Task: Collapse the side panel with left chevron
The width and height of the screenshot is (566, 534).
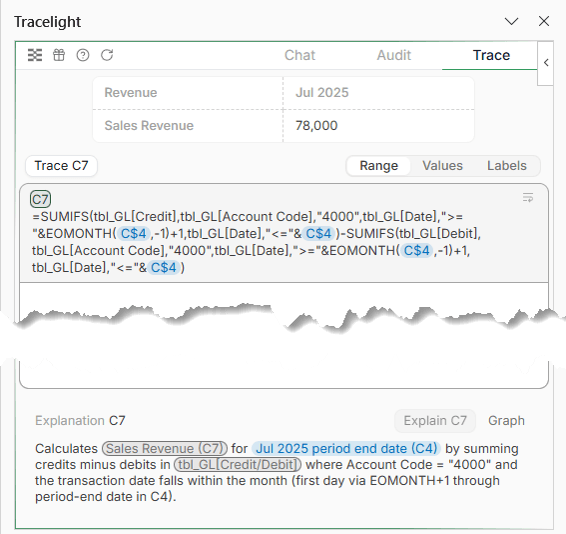Action: 546,62
